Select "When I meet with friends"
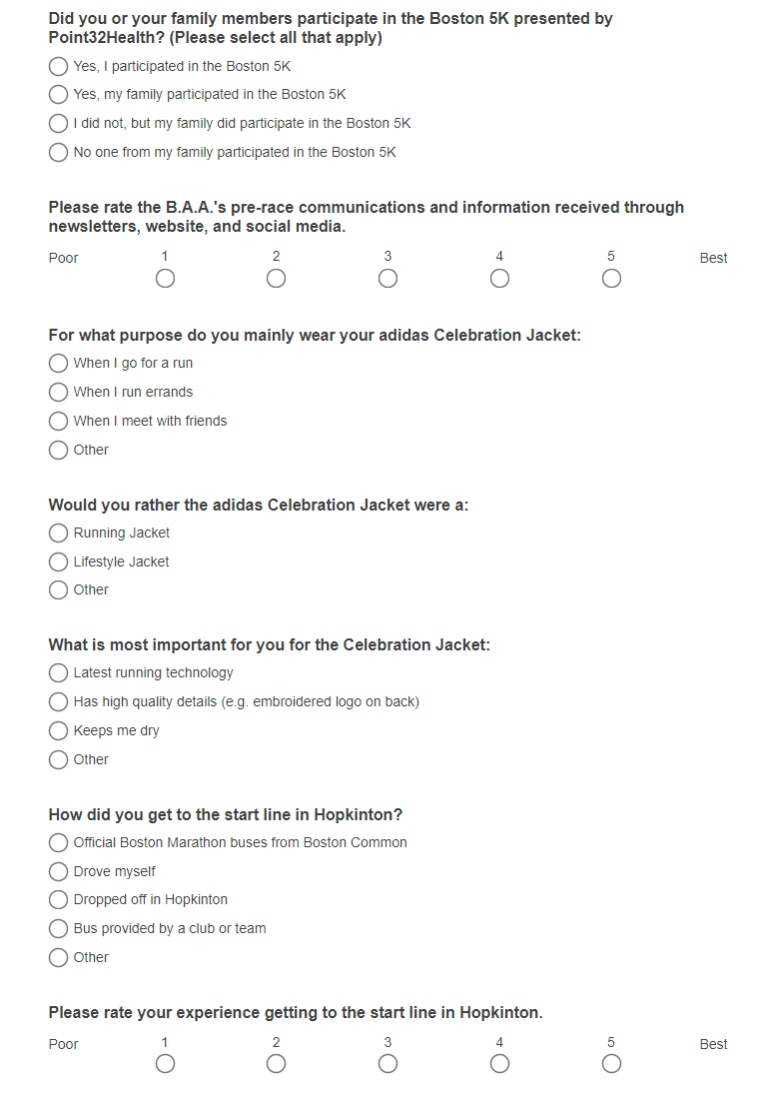 tap(58, 421)
